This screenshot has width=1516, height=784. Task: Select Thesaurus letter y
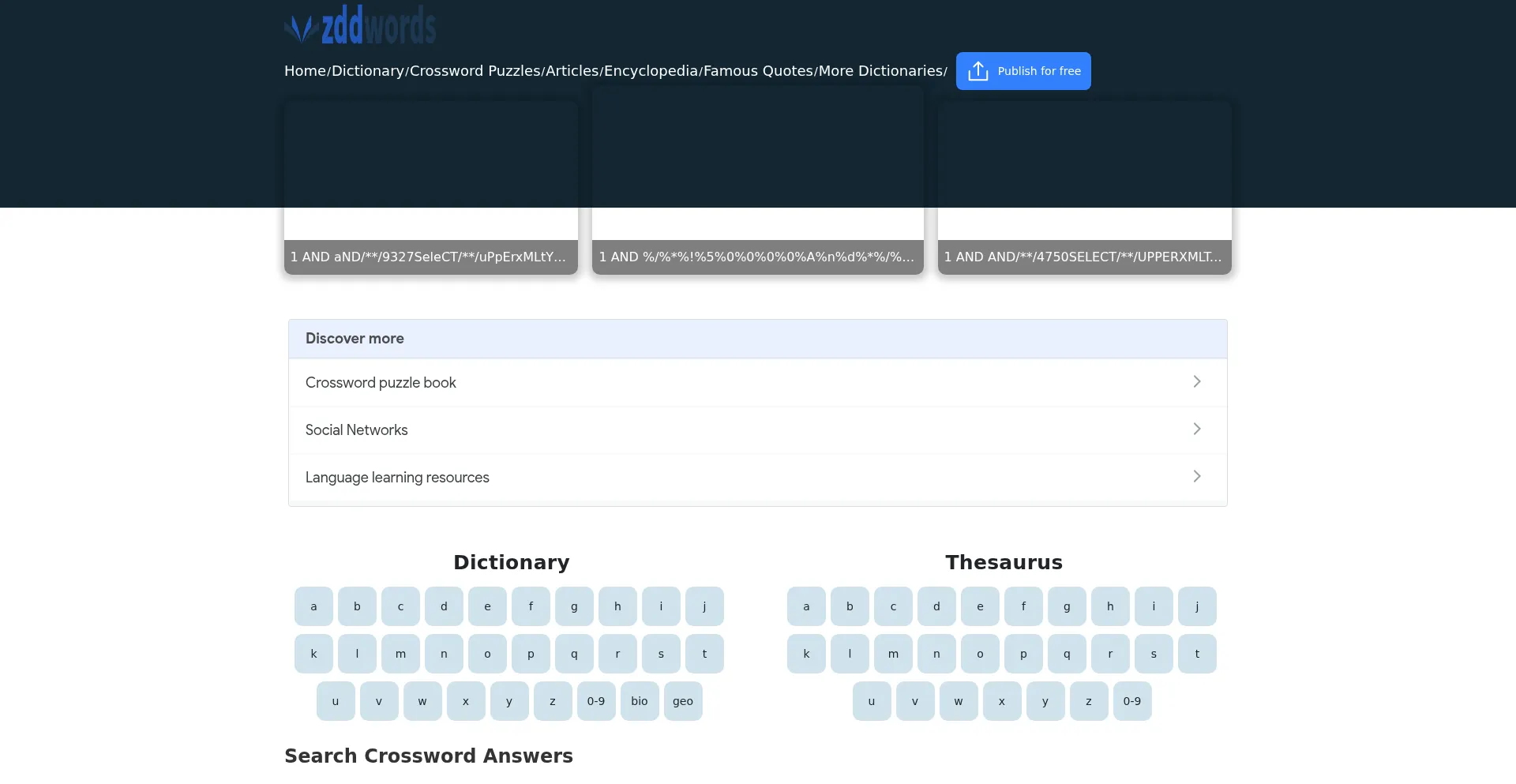(1045, 701)
